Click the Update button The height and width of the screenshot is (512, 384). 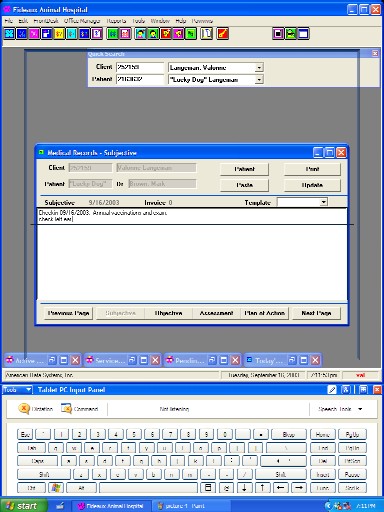coord(312,185)
